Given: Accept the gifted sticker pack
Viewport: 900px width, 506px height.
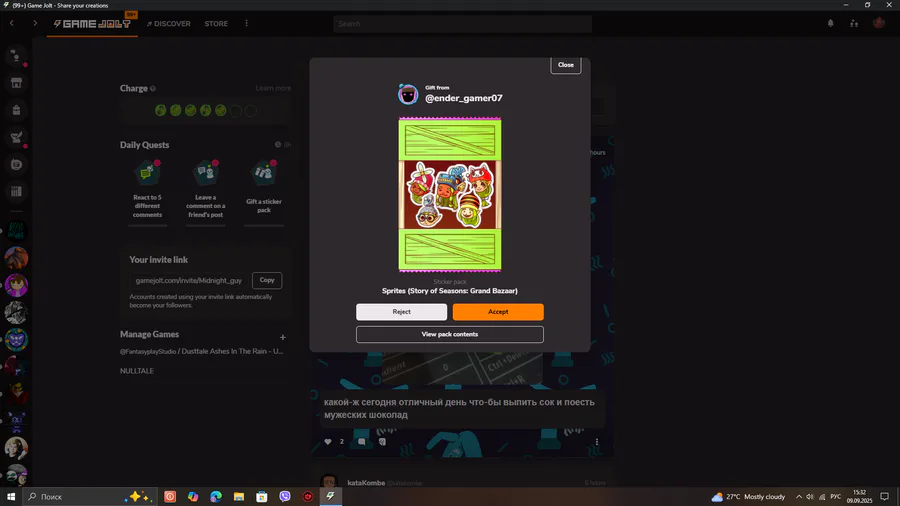Looking at the screenshot, I should click(x=498, y=312).
